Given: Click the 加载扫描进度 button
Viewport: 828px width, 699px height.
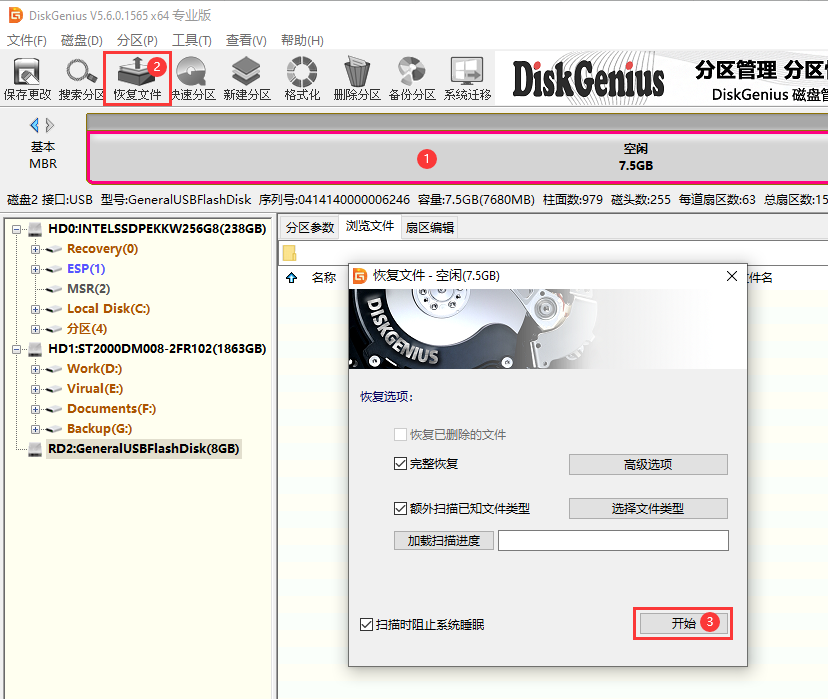Looking at the screenshot, I should click(x=444, y=541).
